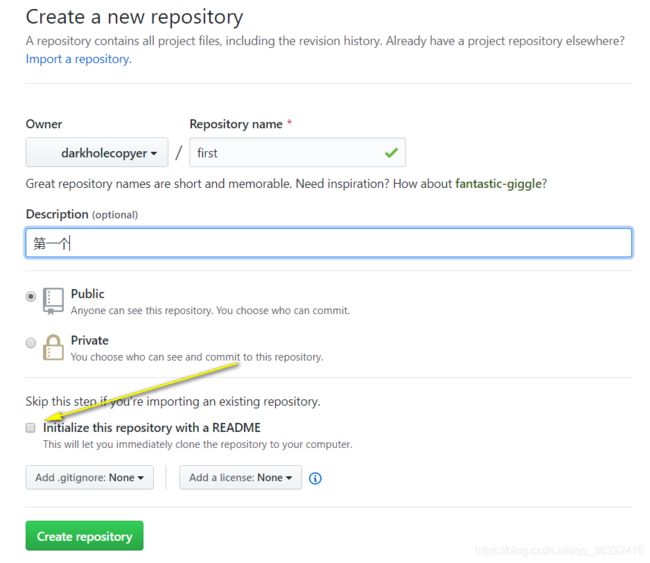
Task: Click into the Description text field
Action: [328, 243]
